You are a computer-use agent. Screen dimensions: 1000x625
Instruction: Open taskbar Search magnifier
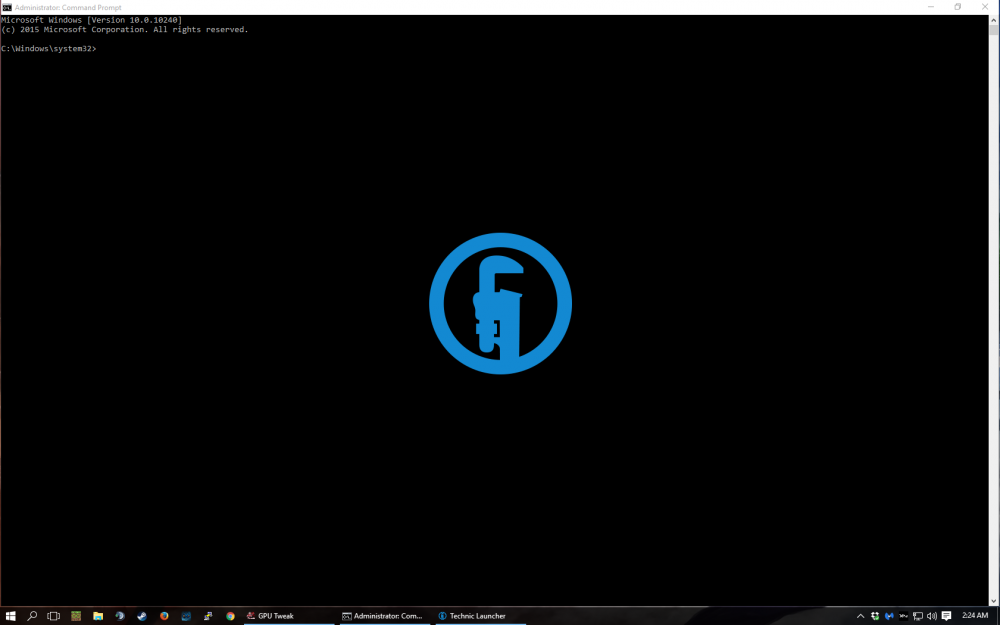point(32,615)
